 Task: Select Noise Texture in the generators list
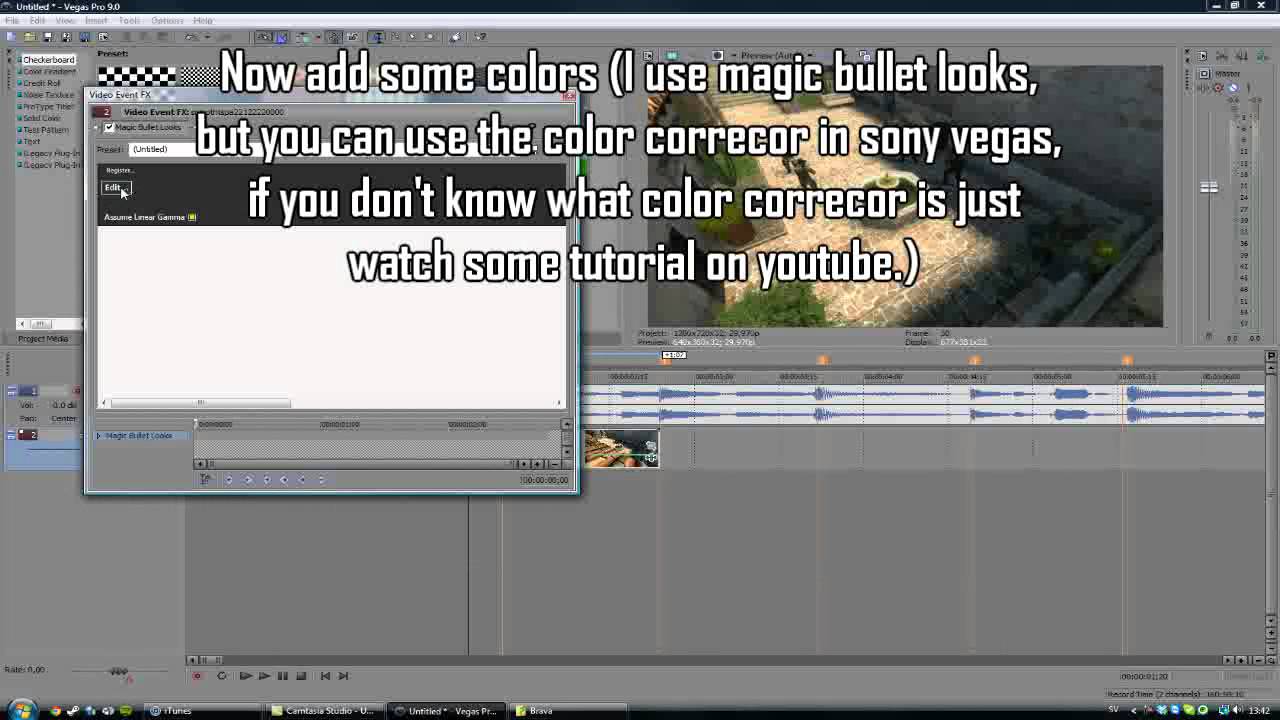pyautogui.click(x=48, y=95)
